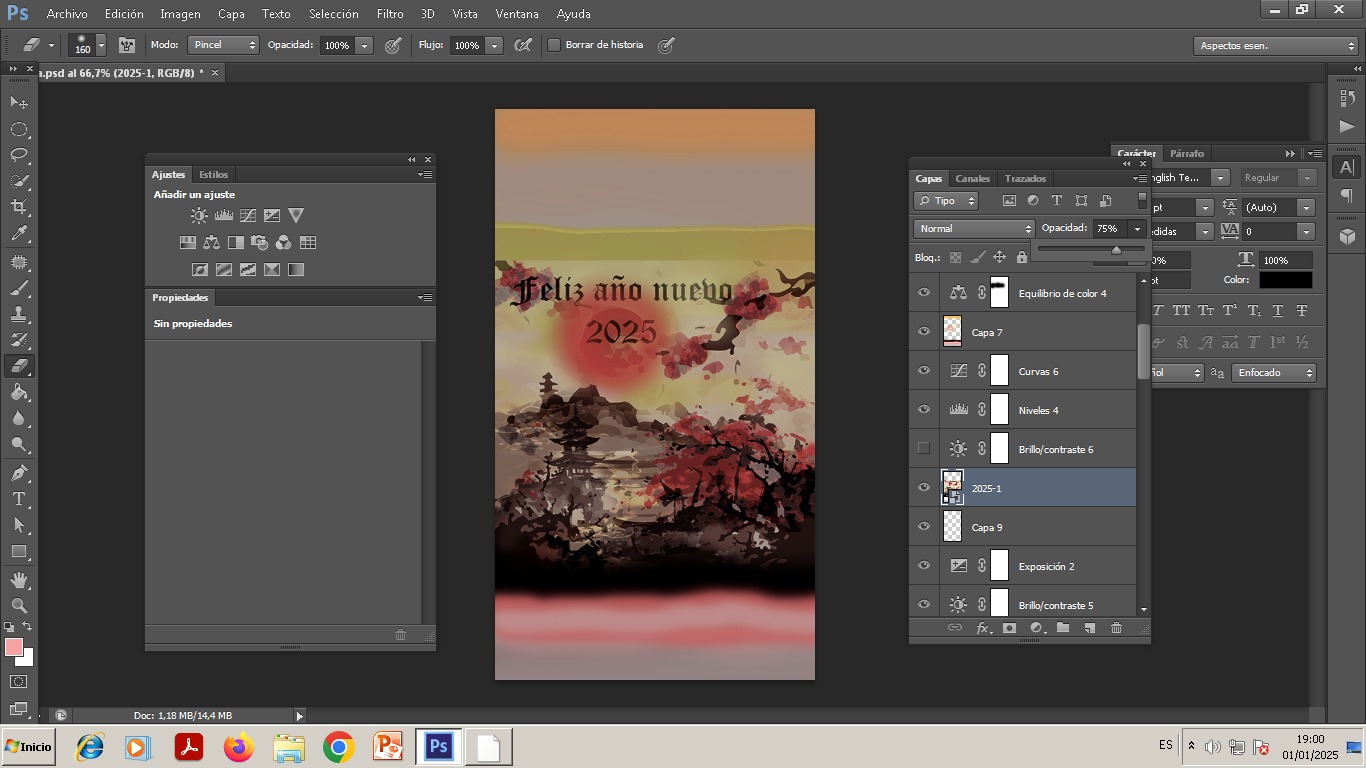Viewport: 1366px width, 768px height.
Task: Click the text Color swatch in Carácter
Action: pyautogui.click(x=1285, y=280)
